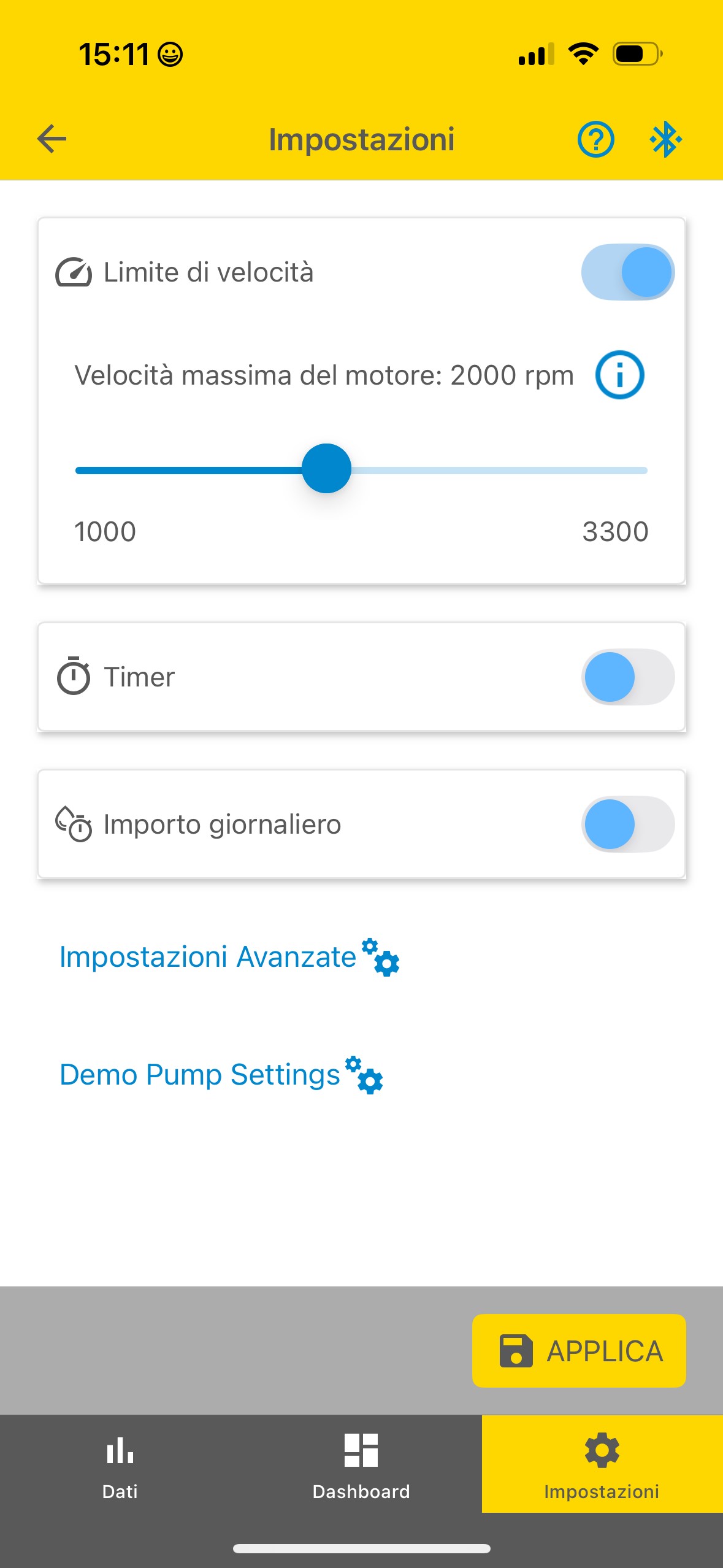723x1568 pixels.
Task: Disable the Limite di velocità switch
Action: click(x=628, y=272)
